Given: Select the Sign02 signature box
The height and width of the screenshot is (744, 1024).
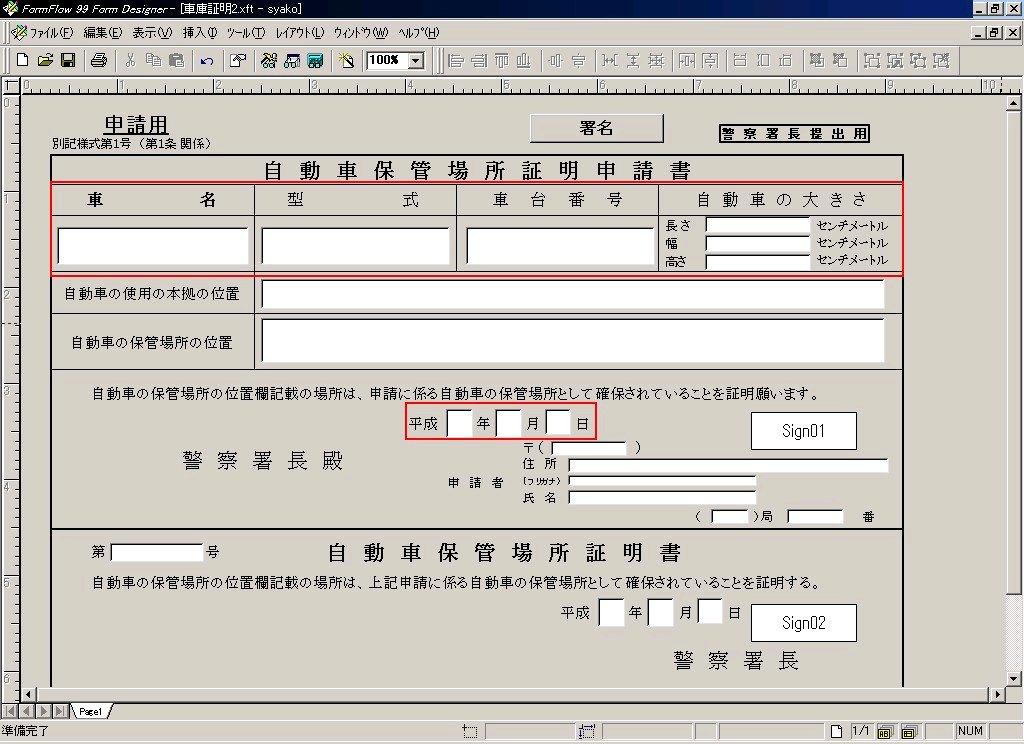Looking at the screenshot, I should point(803,623).
